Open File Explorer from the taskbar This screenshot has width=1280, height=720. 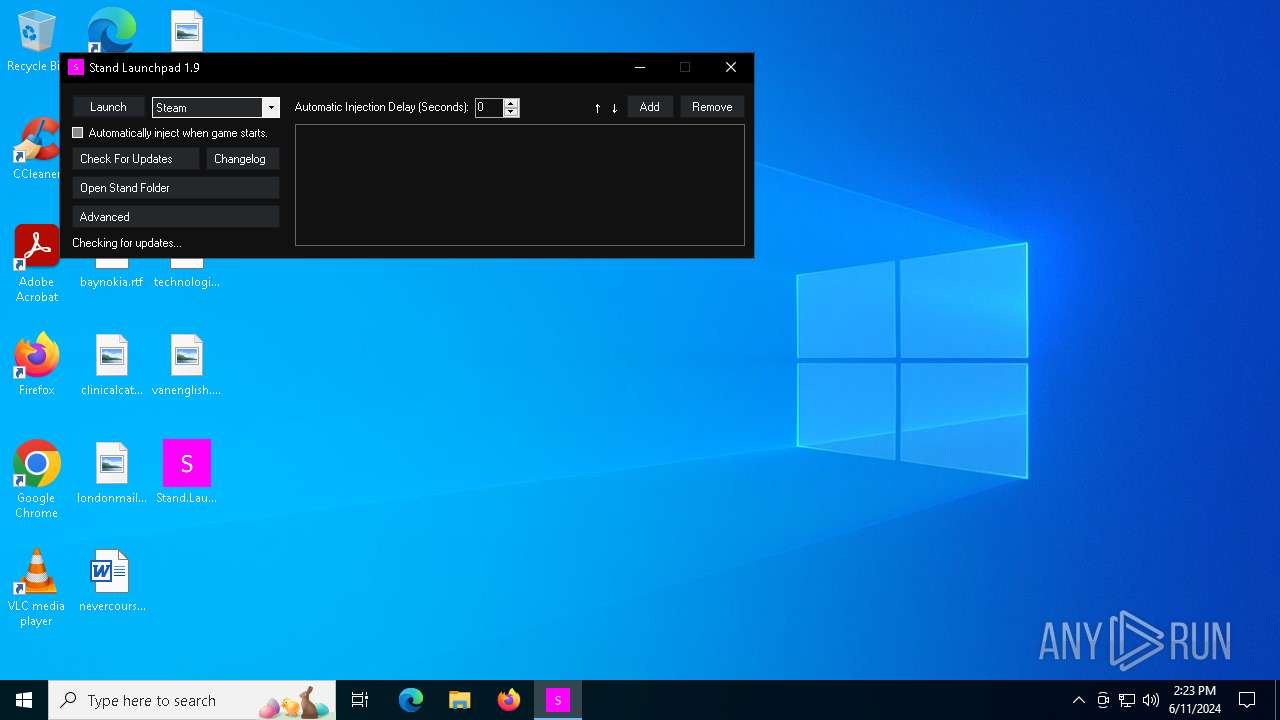point(460,700)
